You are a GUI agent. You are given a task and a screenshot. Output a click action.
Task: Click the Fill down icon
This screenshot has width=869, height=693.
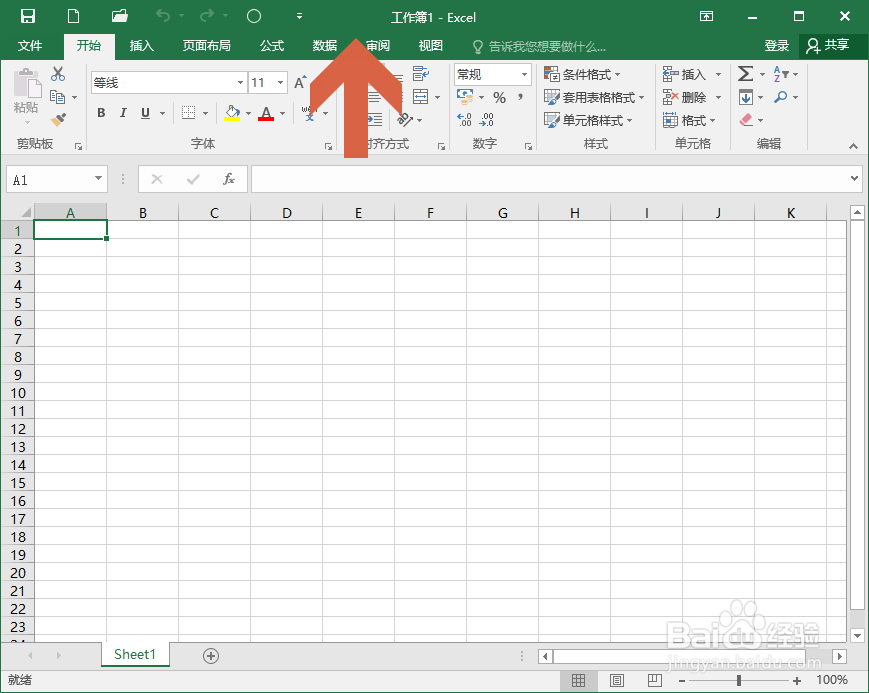click(745, 98)
